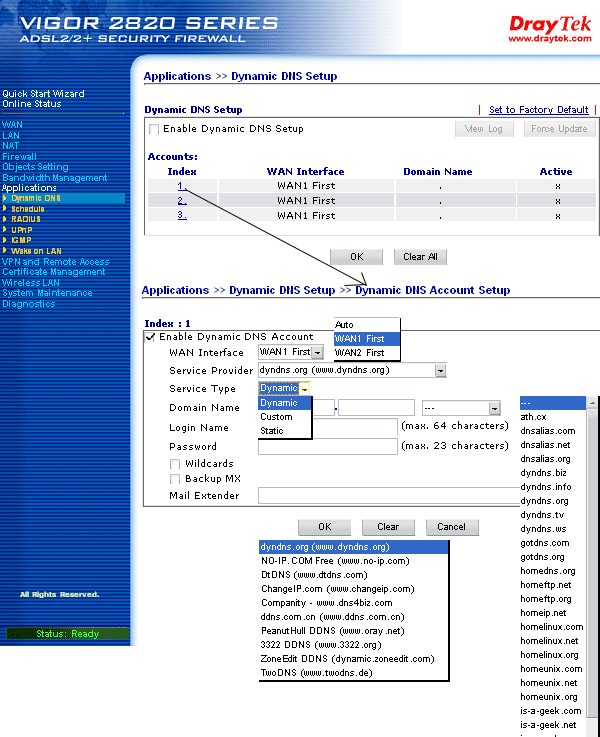Tick the Wildcards checkbox
This screenshot has width=600, height=737.
[x=175, y=464]
